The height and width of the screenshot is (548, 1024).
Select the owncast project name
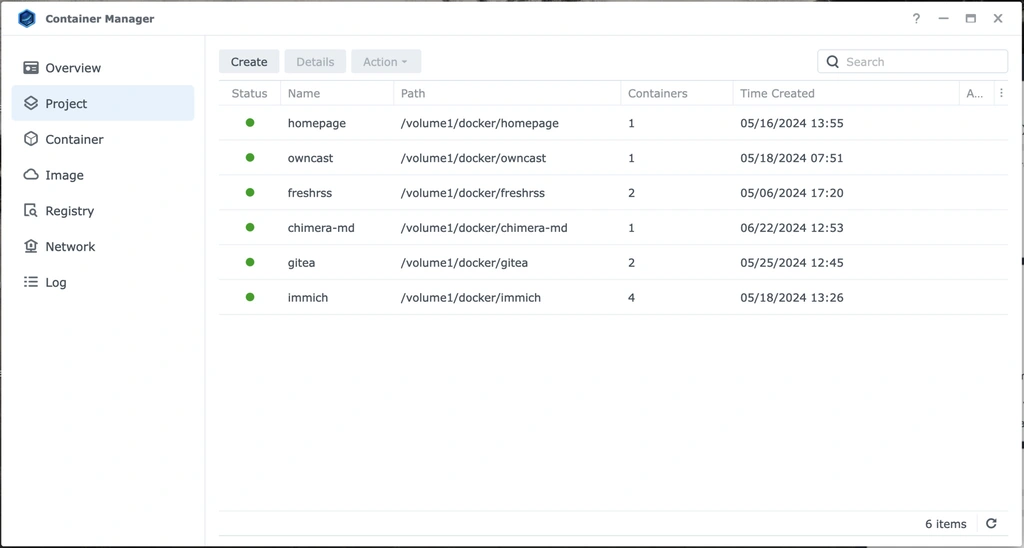pyautogui.click(x=310, y=158)
